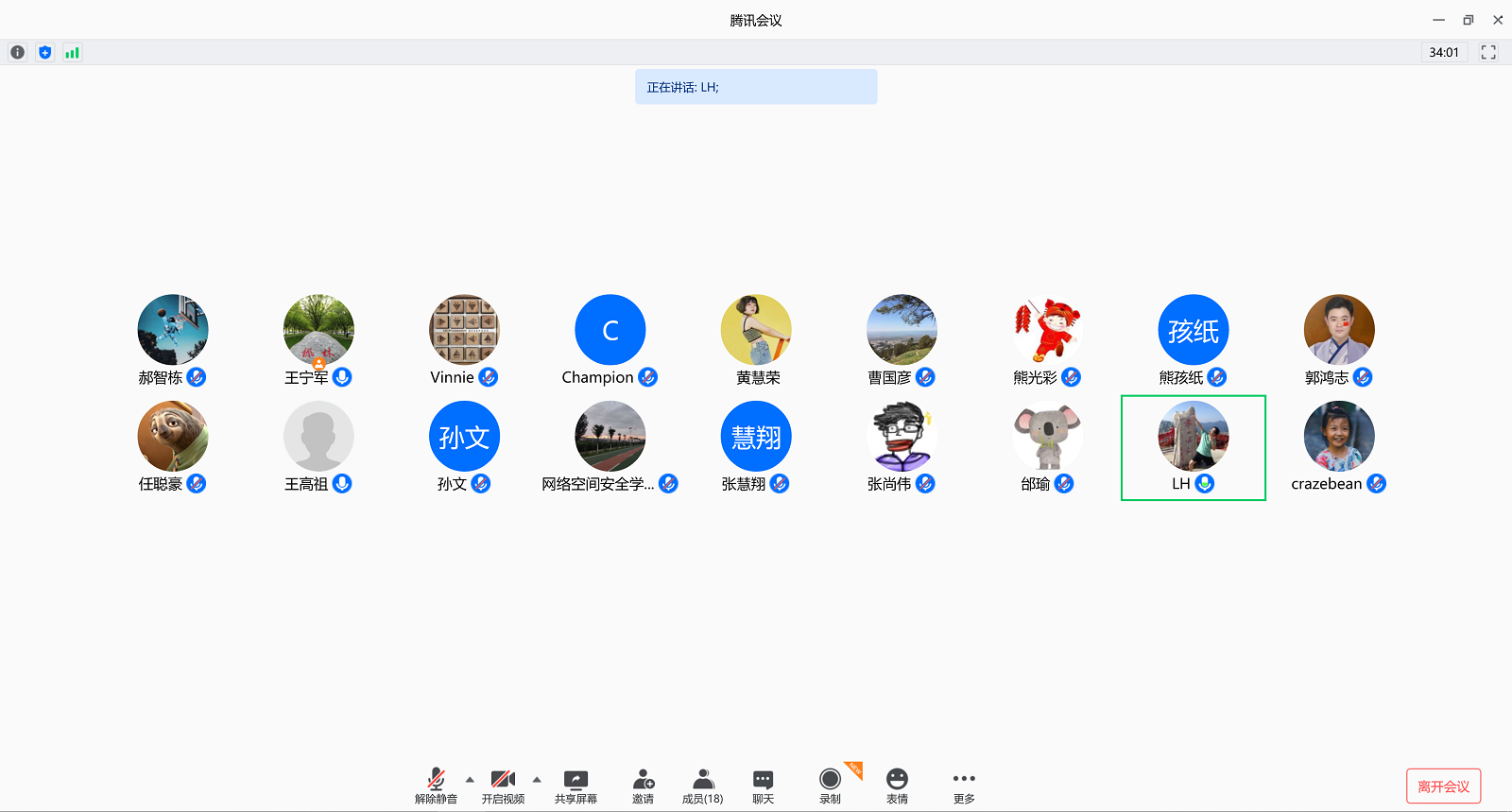Click the invite participants icon
This screenshot has width=1512, height=812.
643,786
